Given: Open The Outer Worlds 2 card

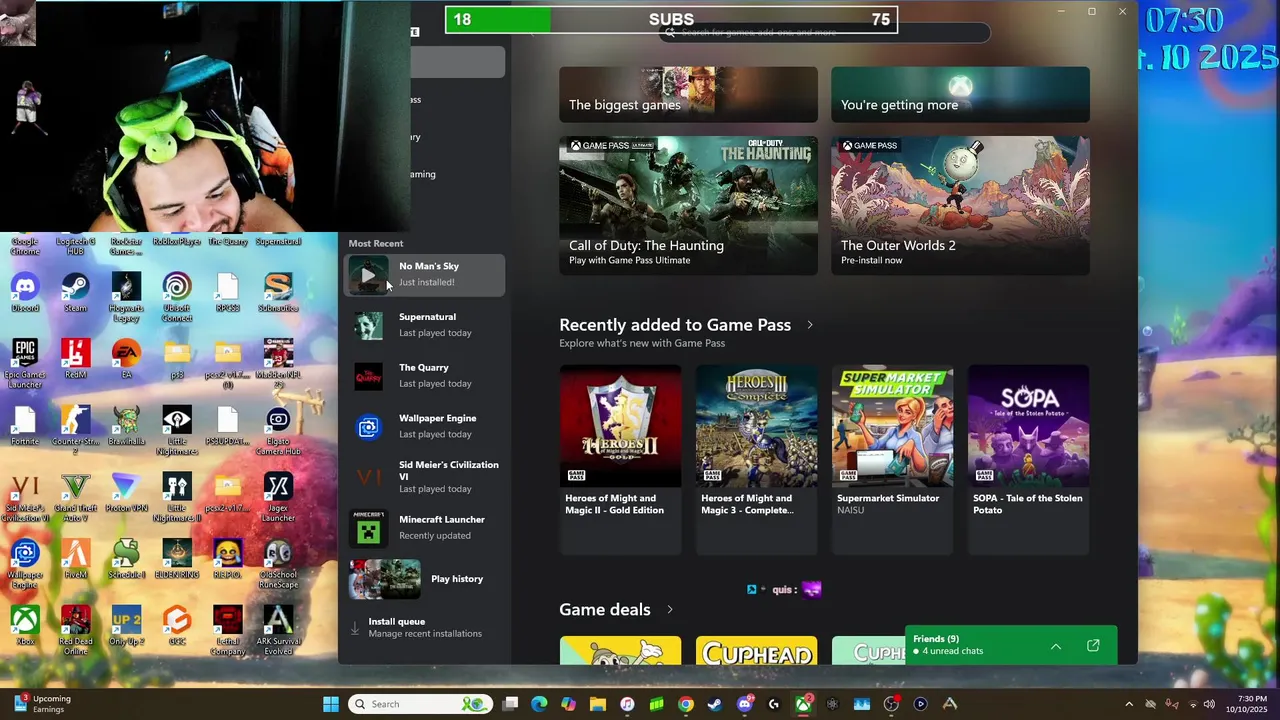Looking at the screenshot, I should point(960,205).
